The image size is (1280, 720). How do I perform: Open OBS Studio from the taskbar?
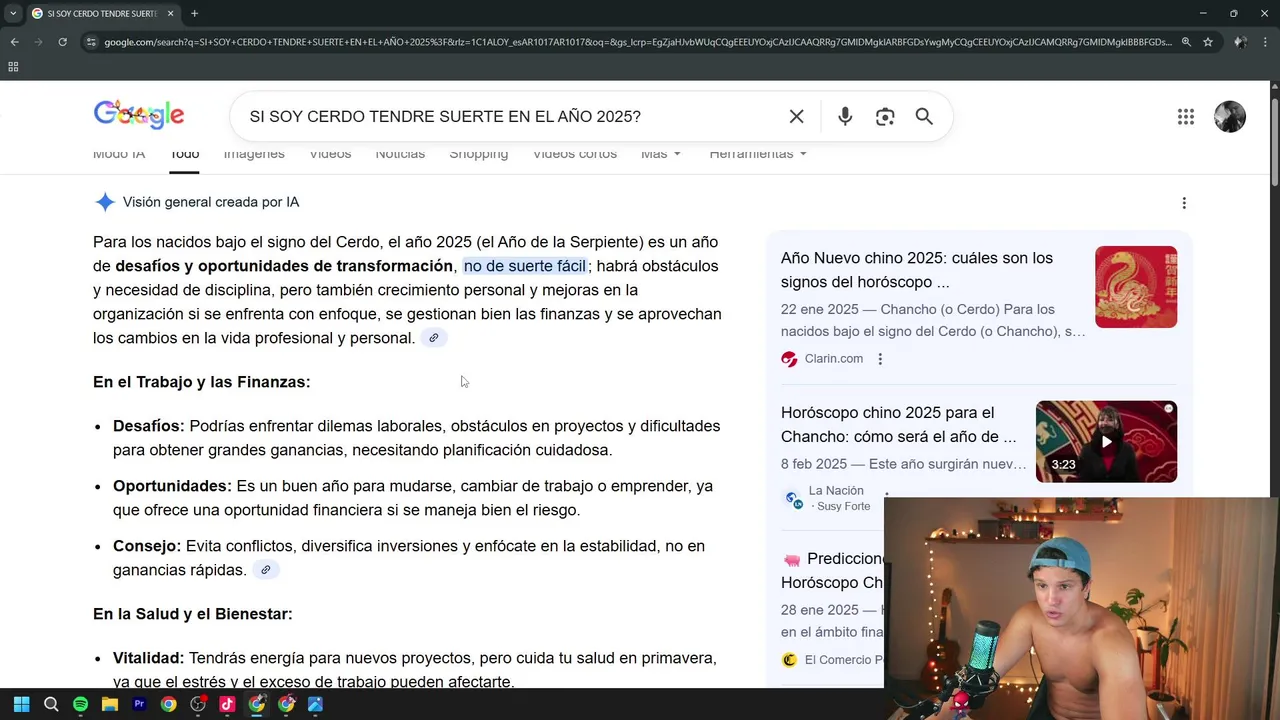click(x=198, y=704)
